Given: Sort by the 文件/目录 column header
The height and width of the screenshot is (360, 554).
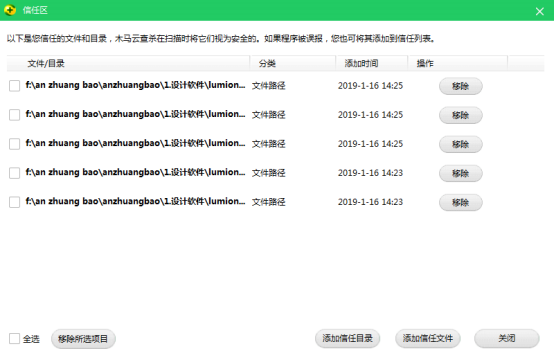Looking at the screenshot, I should tap(128, 64).
